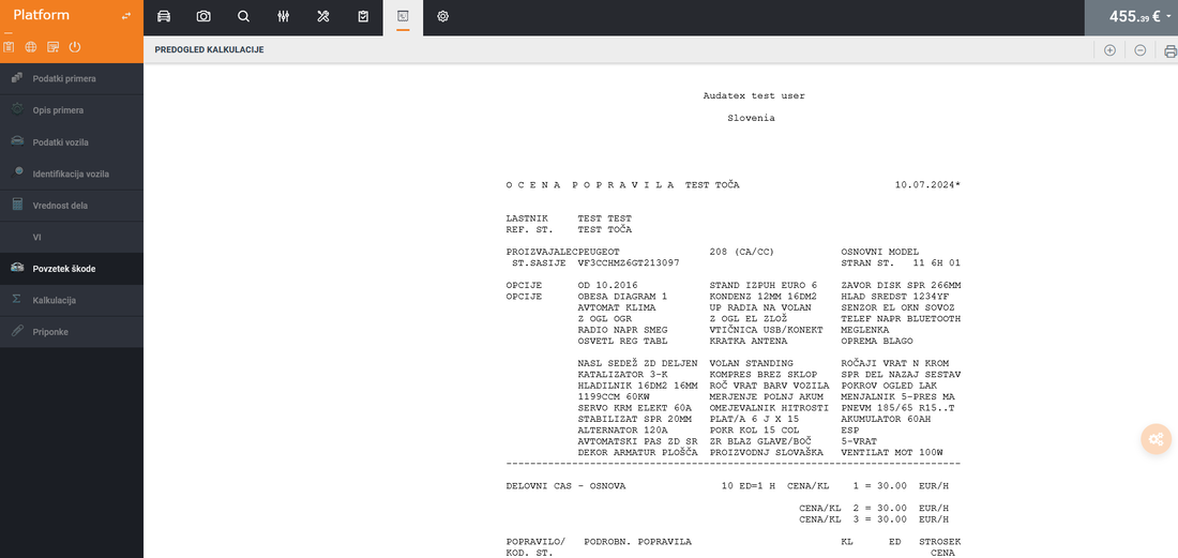1178x558 pixels.
Task: Go to Identifikacija vozila section
Action: pyautogui.click(x=70, y=174)
